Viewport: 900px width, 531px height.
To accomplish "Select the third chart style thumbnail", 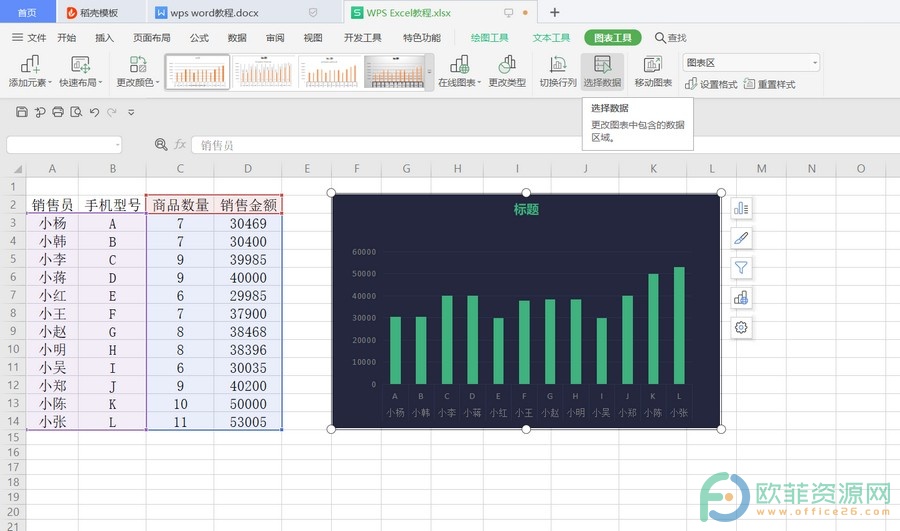I will 330,72.
